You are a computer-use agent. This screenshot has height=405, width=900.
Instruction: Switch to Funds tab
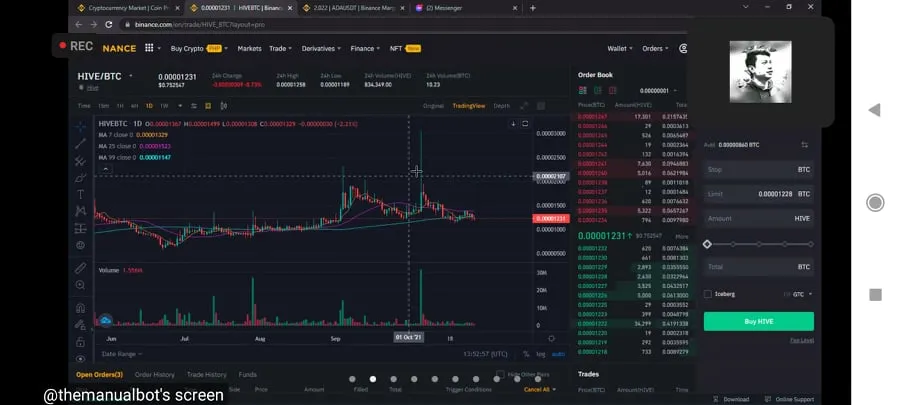[x=247, y=375]
